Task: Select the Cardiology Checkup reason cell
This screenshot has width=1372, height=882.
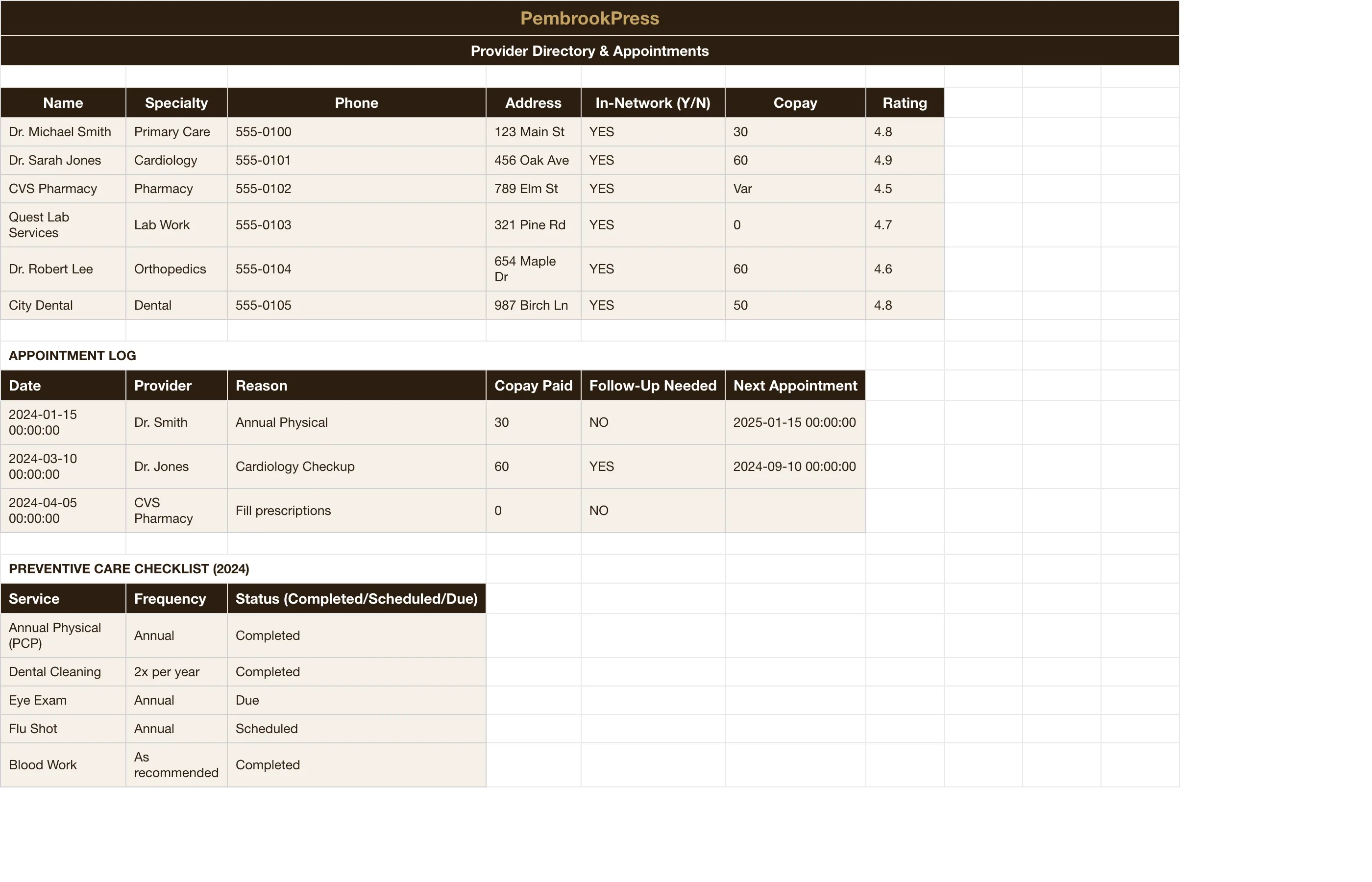Action: pos(356,466)
